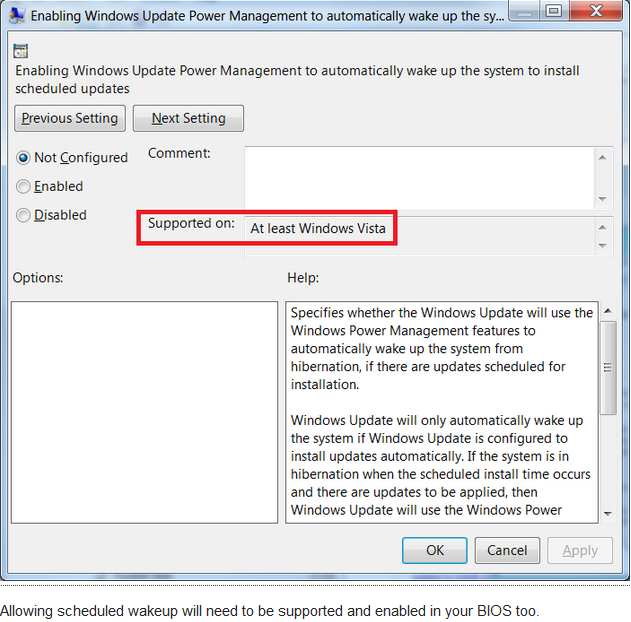
Task: Click the 'At least Windows Vista' text
Action: pos(318,229)
